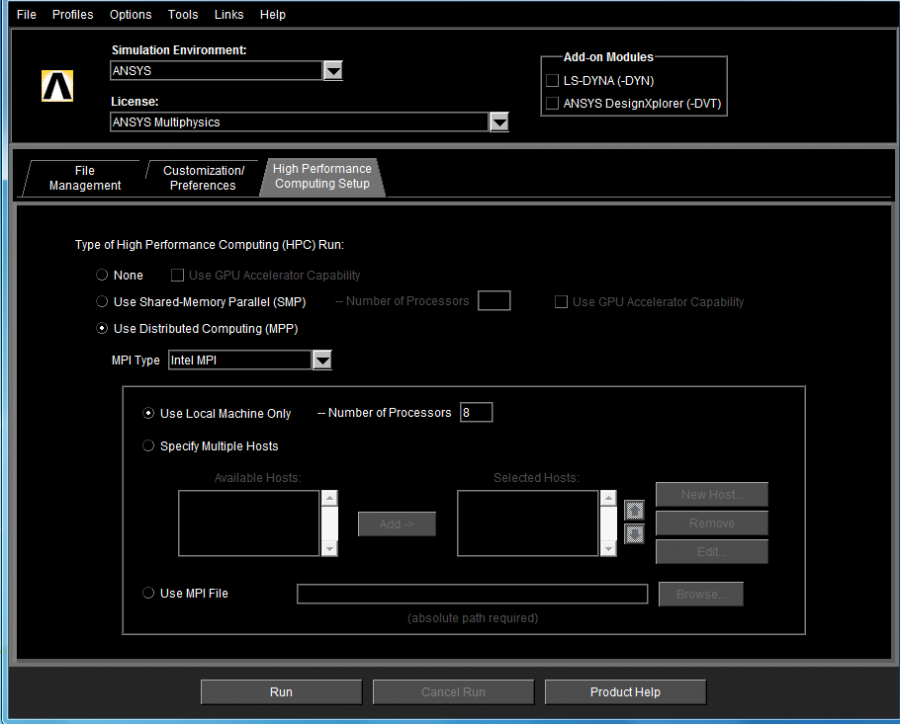
Task: Click the Intel MPI combo box field
Action: tap(240, 360)
